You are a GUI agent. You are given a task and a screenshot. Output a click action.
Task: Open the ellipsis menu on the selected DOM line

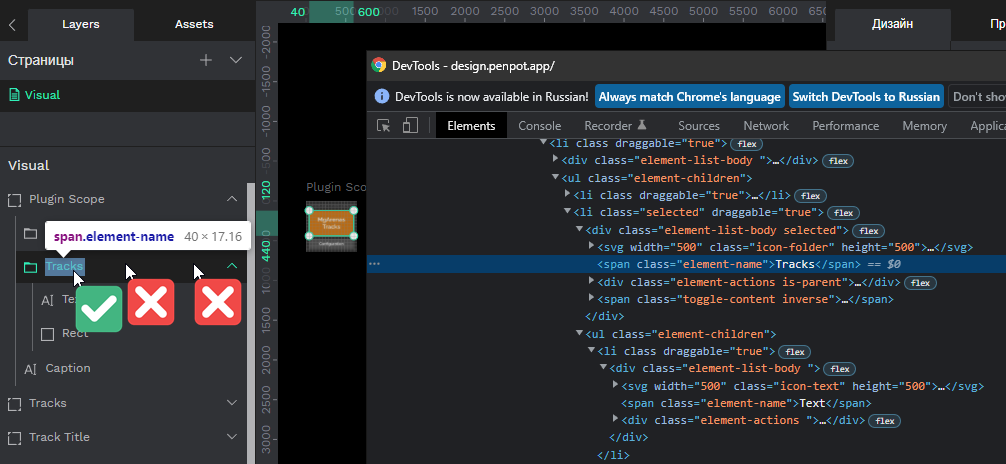click(x=375, y=264)
